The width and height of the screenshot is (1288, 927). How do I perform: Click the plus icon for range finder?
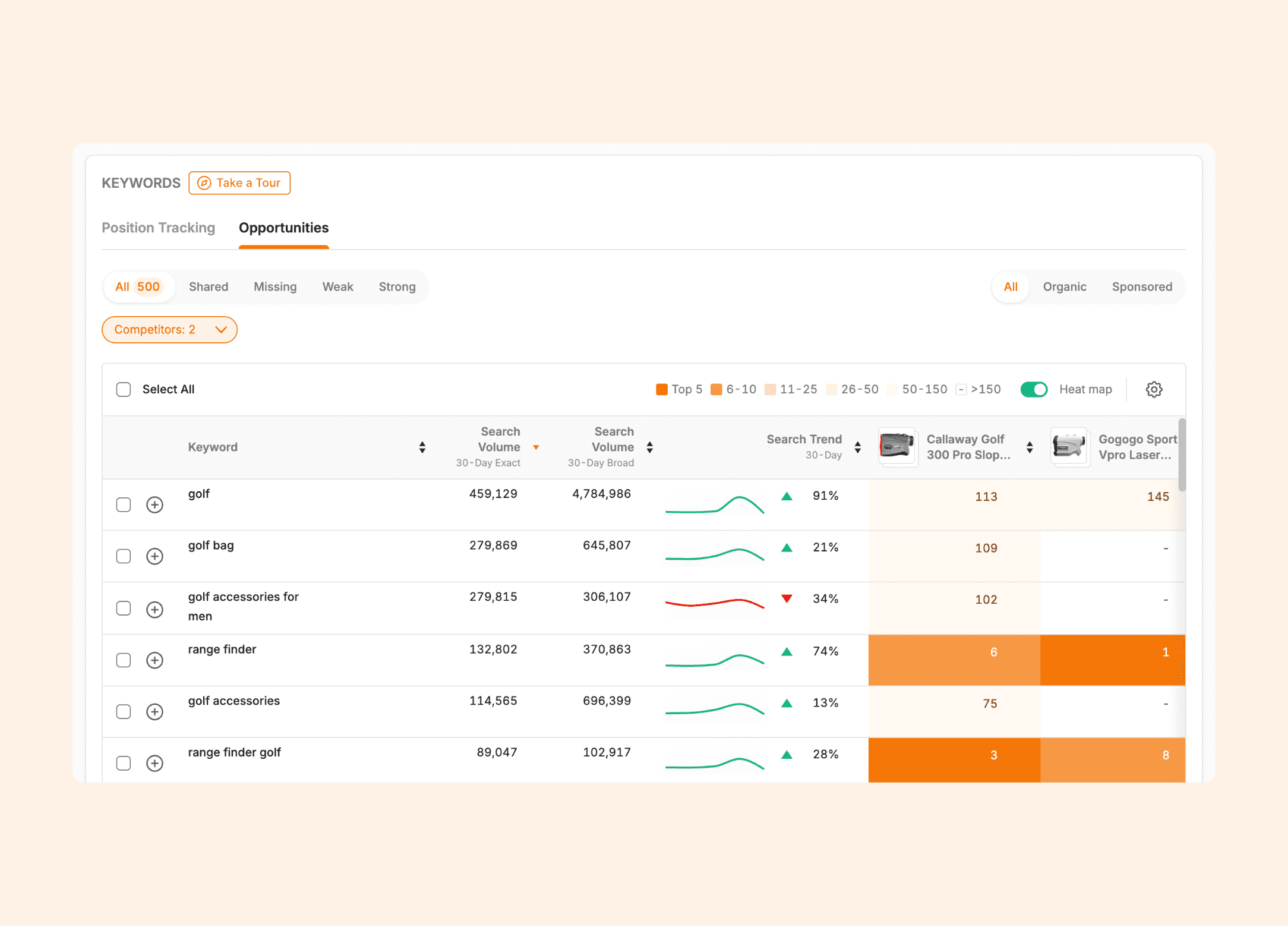pos(154,661)
